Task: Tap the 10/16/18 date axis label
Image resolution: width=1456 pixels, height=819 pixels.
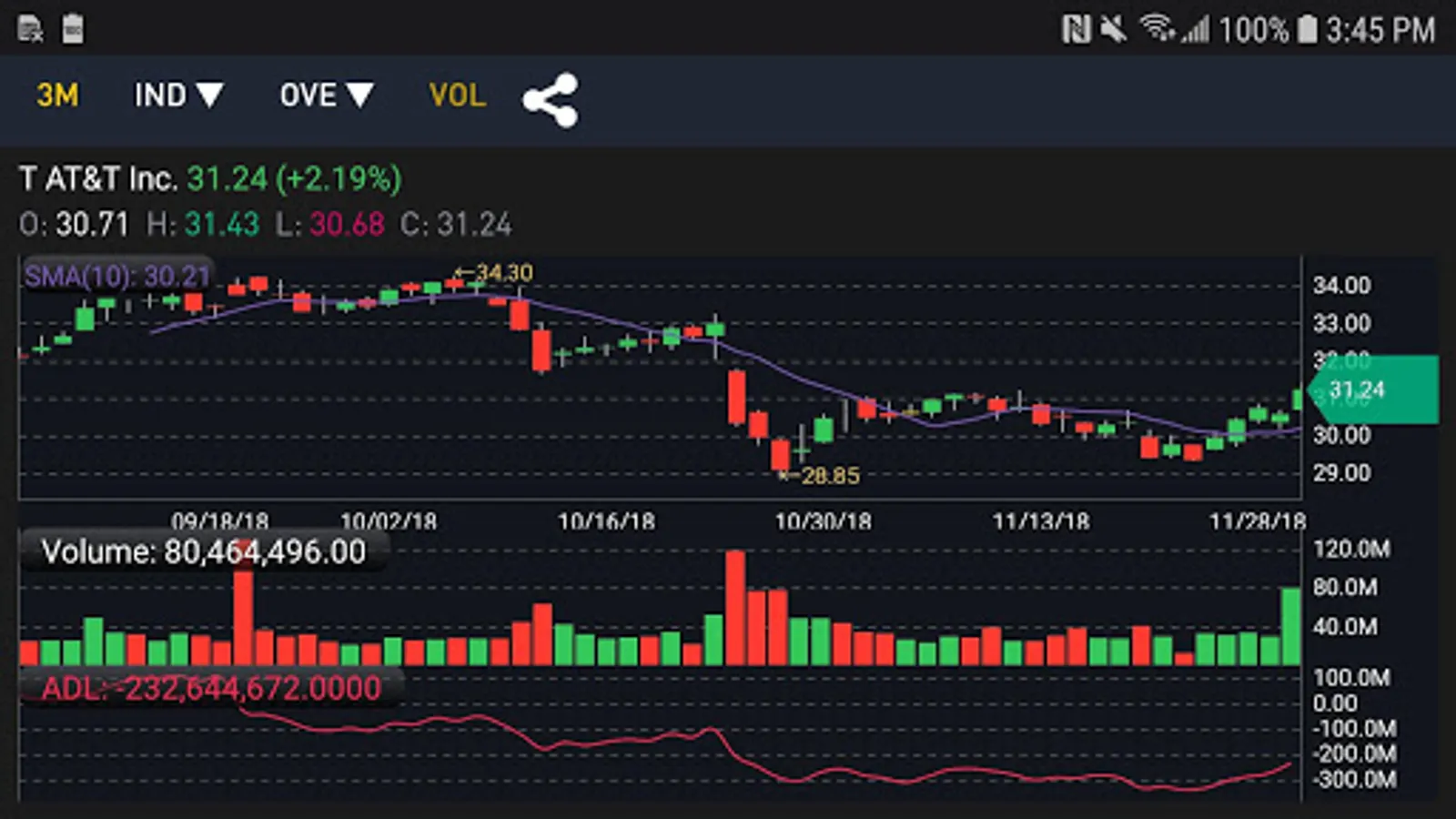Action: tap(606, 521)
